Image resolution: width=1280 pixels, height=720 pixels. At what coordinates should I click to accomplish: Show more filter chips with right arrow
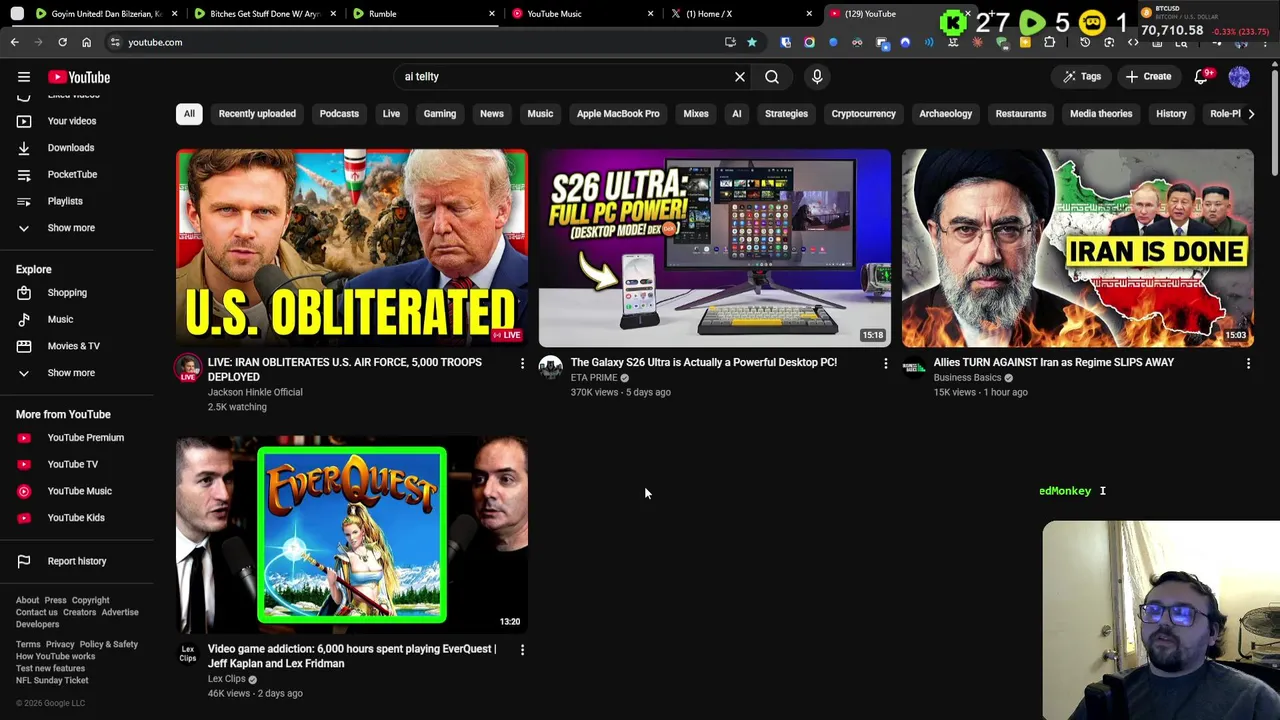[1251, 114]
